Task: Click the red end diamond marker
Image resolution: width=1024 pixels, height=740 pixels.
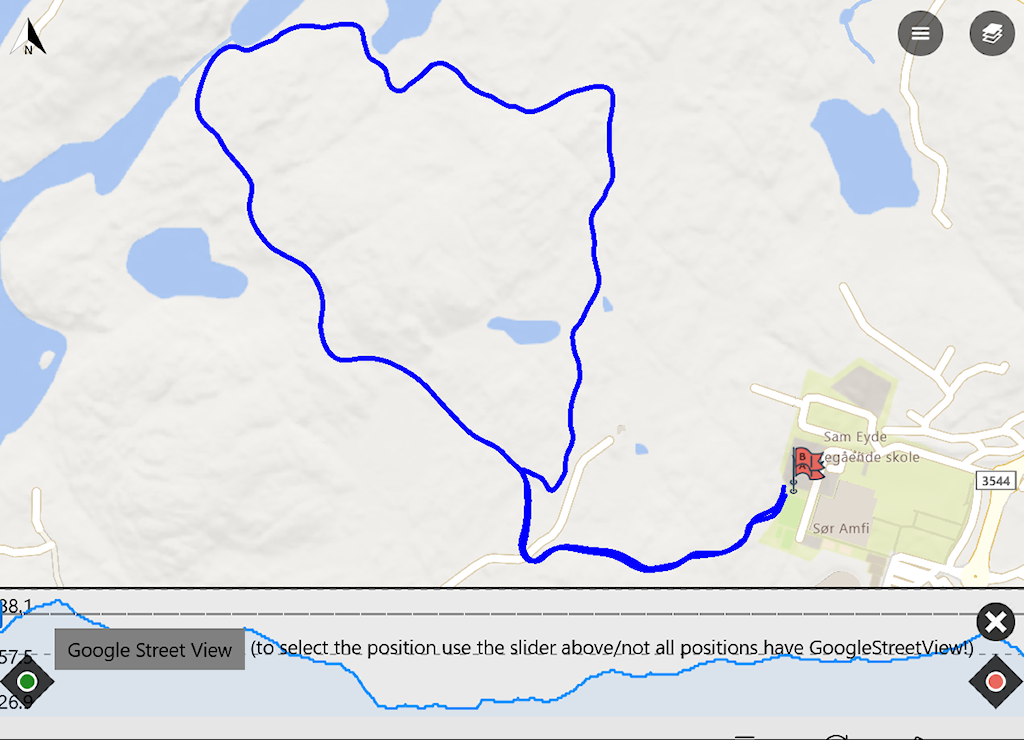Action: pyautogui.click(x=995, y=682)
